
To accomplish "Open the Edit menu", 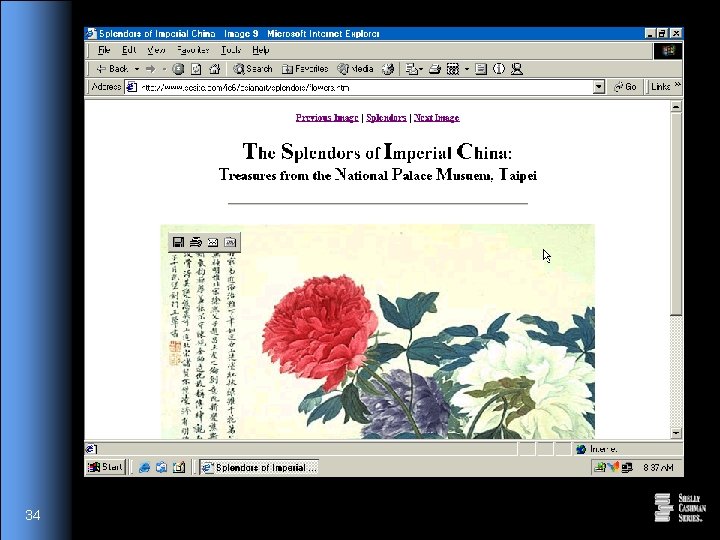I will pos(129,50).
